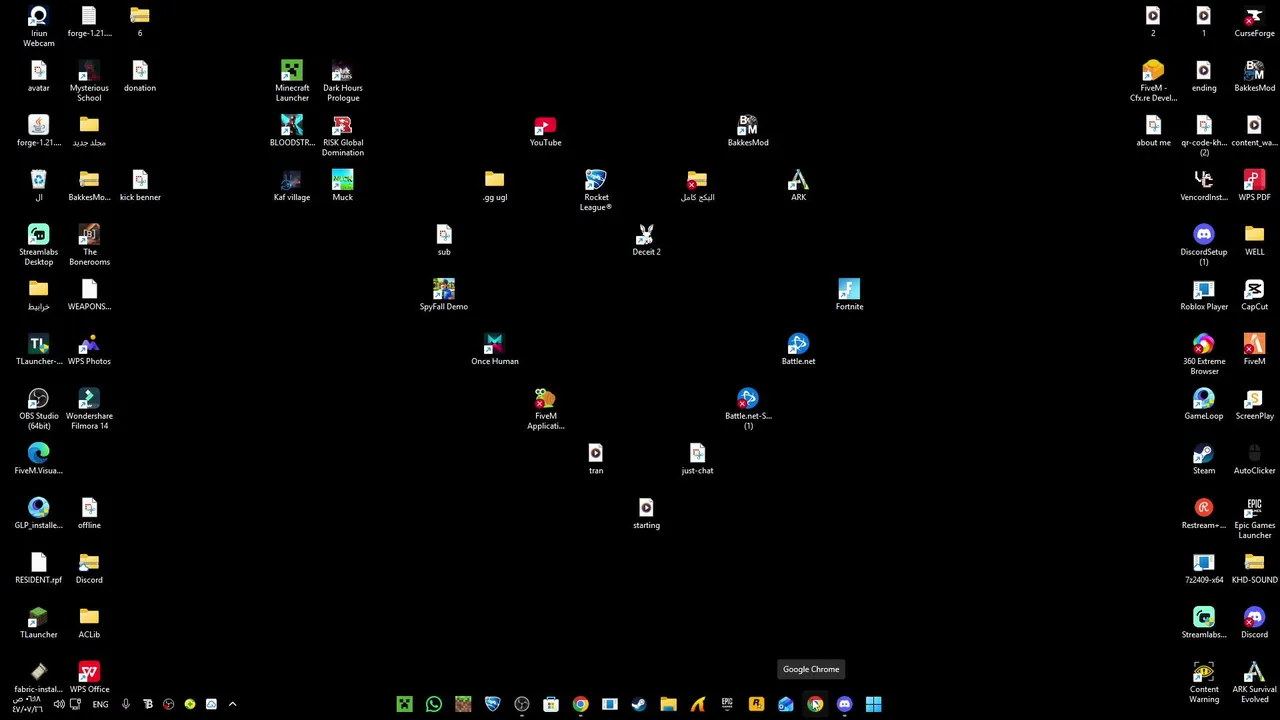Open the network status tray icon
The height and width of the screenshot is (720, 1280).
tap(75, 704)
